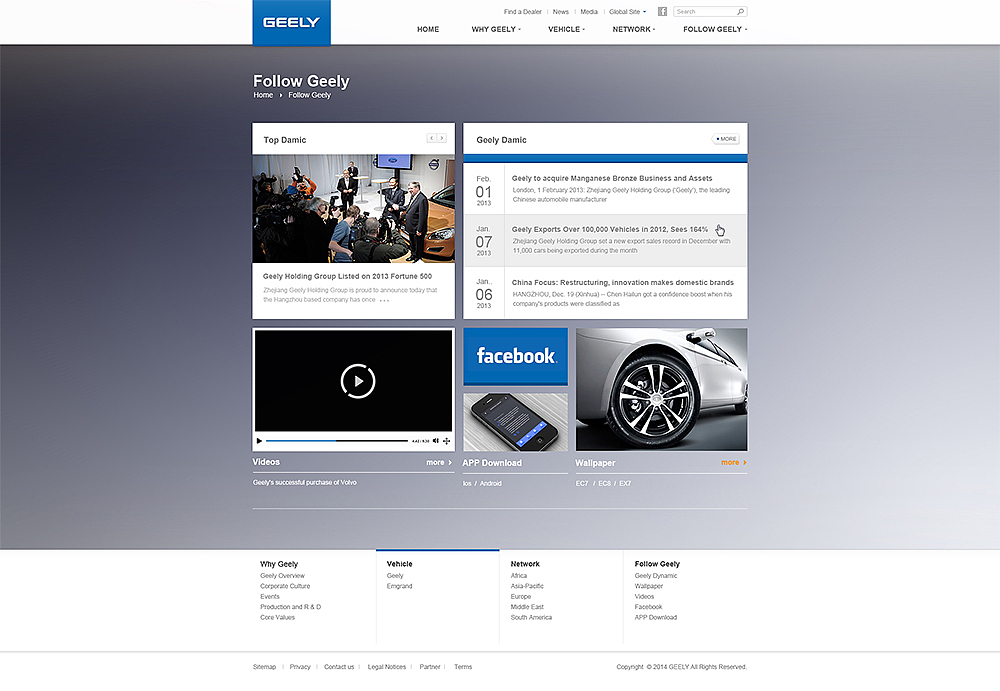This screenshot has width=1000, height=691.
Task: Open the Facebook tile
Action: [x=515, y=357]
